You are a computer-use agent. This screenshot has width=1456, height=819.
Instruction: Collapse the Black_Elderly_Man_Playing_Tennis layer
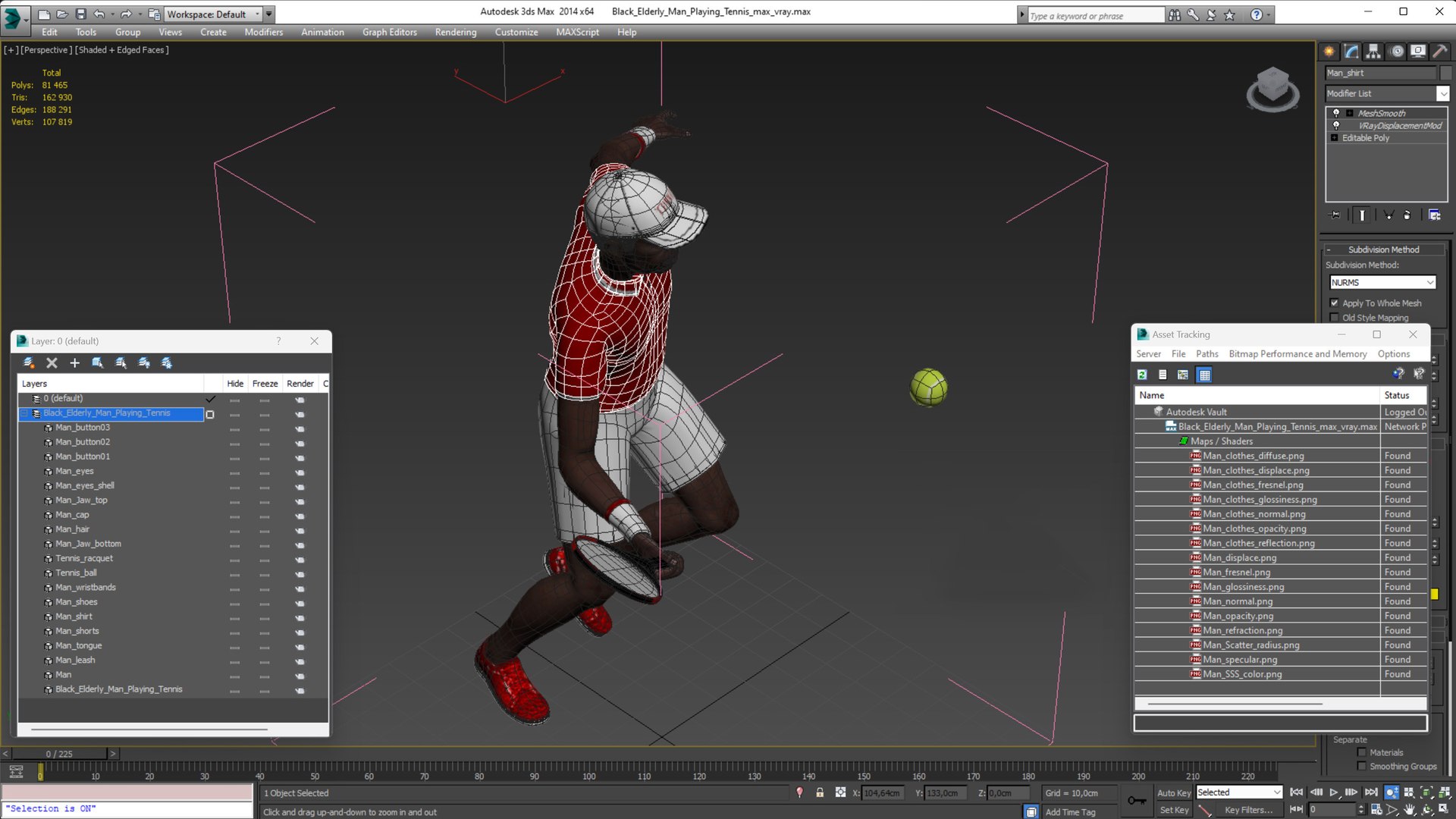pyautogui.click(x=24, y=413)
